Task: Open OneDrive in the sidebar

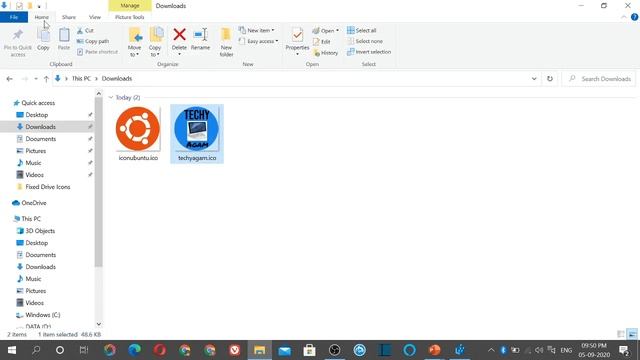Action: pos(33,203)
